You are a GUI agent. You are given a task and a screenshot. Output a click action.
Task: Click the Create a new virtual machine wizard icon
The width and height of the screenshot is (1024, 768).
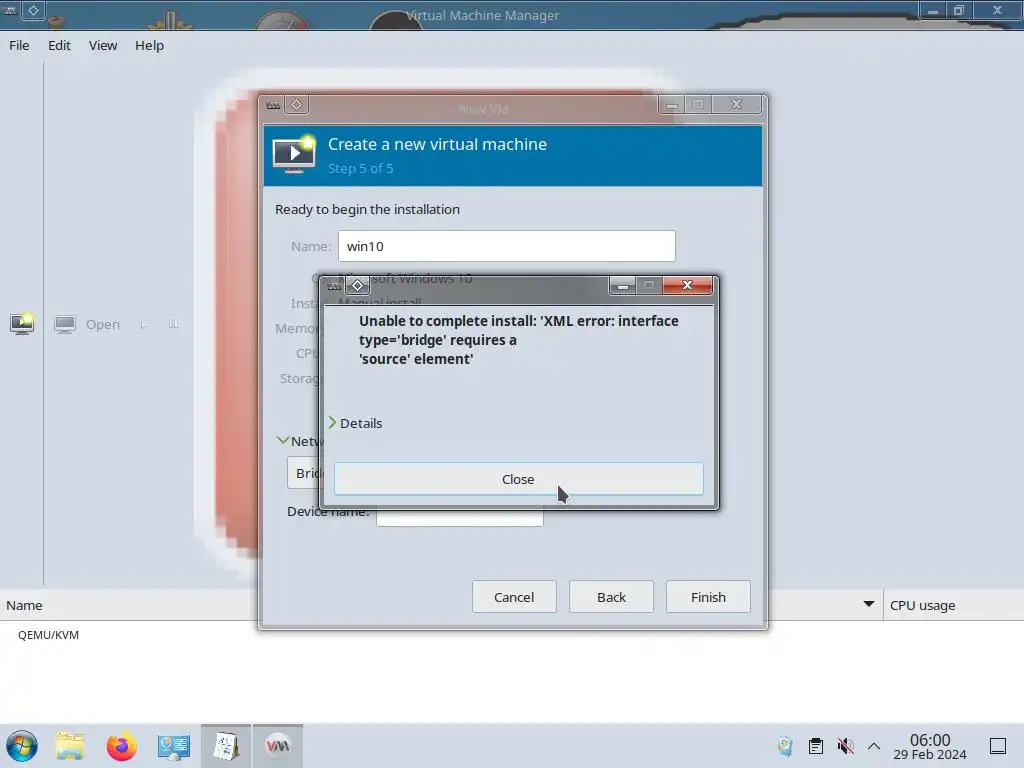(293, 154)
